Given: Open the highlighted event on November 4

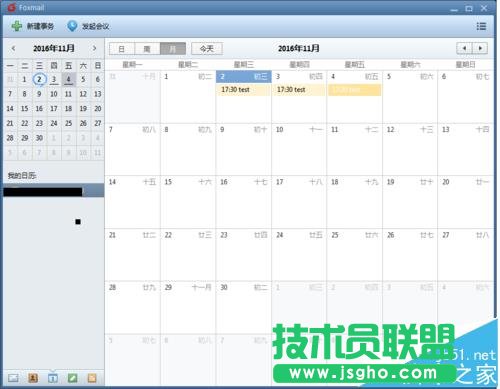Looking at the screenshot, I should 354,90.
